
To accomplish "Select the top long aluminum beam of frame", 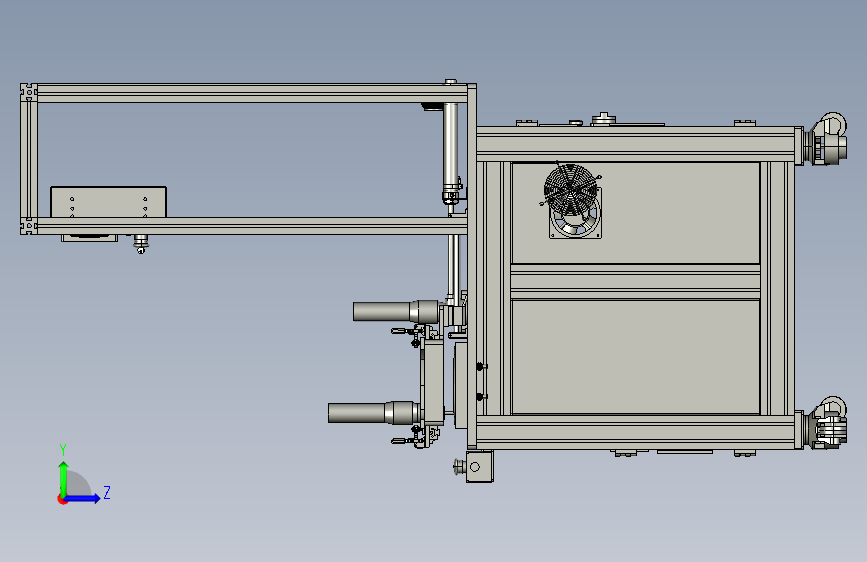I will click(252, 93).
